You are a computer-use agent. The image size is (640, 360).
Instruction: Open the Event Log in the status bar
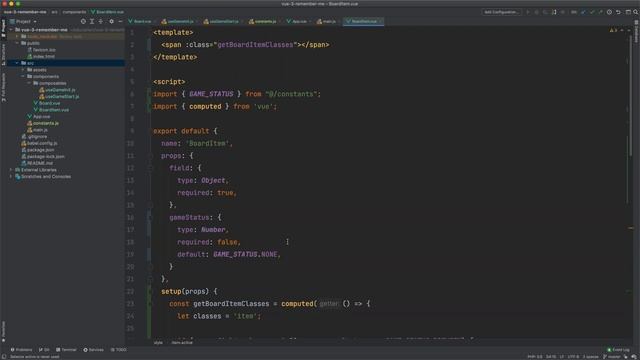point(618,350)
